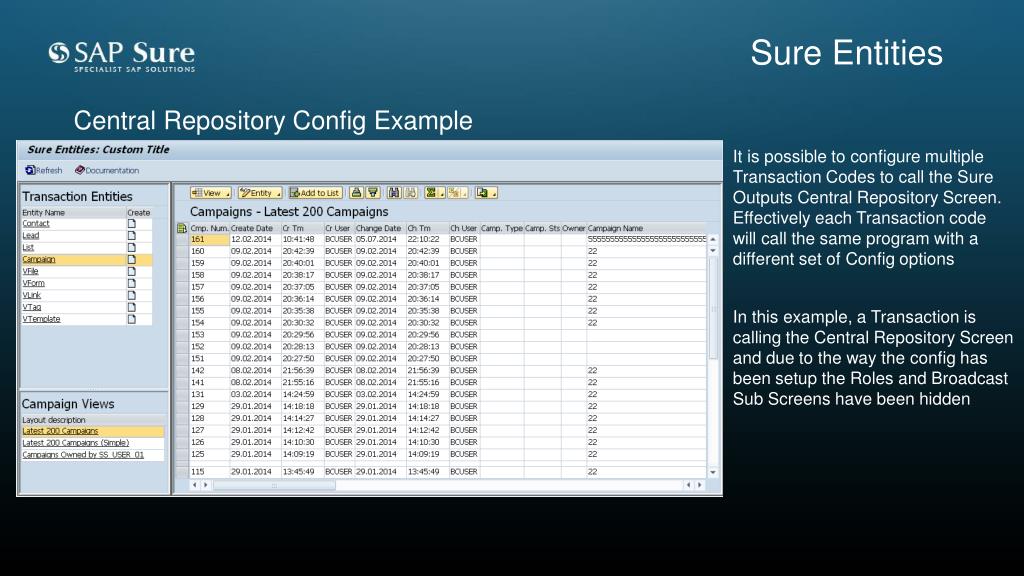Click the Ch User column header

click(x=464, y=229)
